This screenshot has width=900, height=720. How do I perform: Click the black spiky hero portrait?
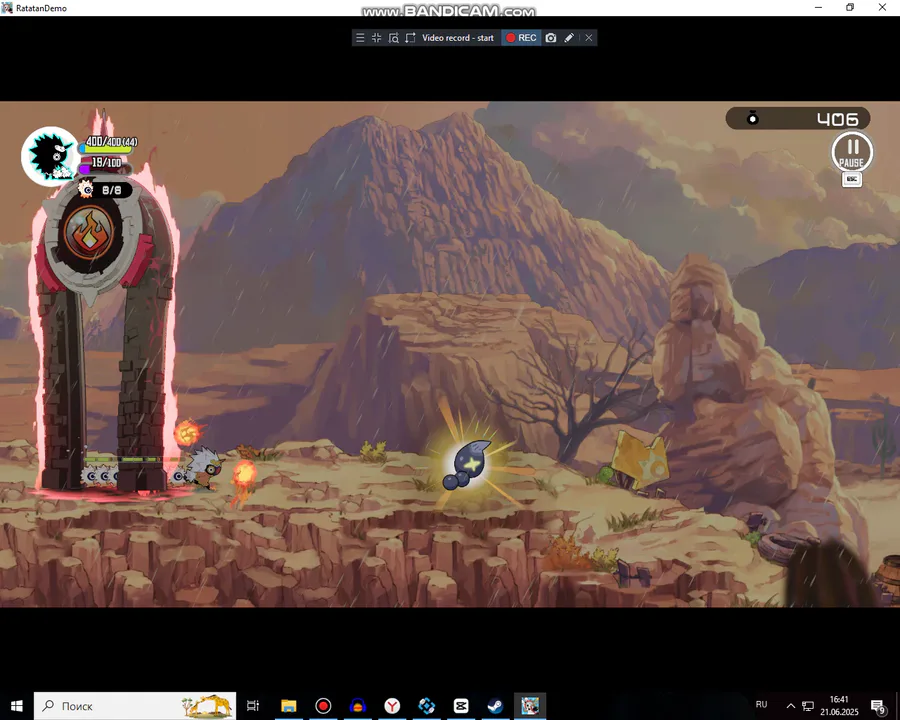coord(50,156)
